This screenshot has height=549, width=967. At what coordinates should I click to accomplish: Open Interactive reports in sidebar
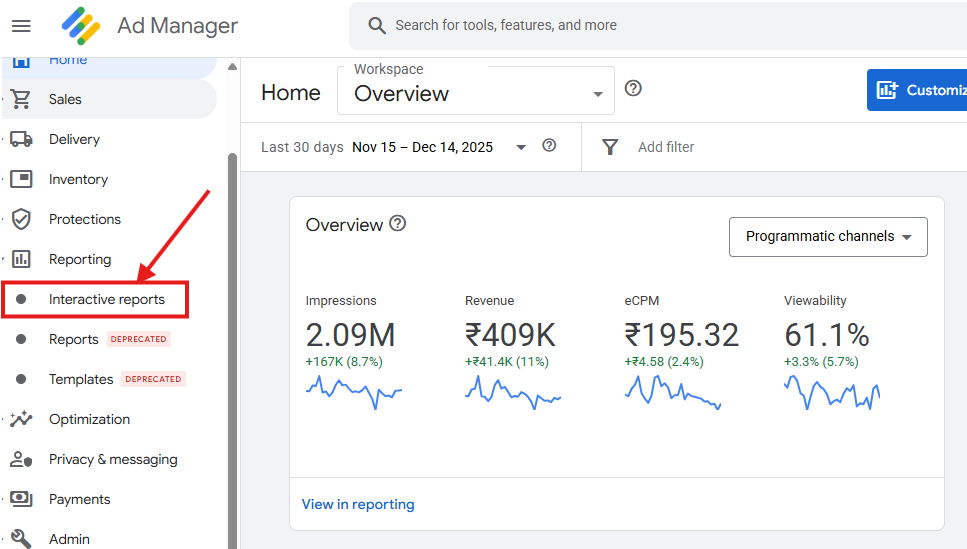pos(107,299)
